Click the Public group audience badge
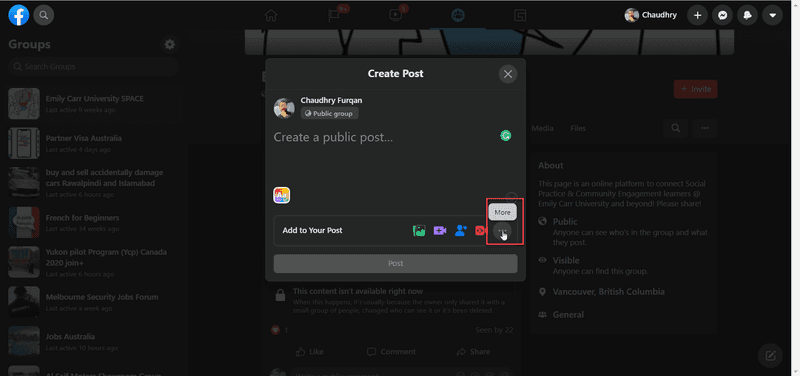Image resolution: width=800 pixels, height=376 pixels. click(x=330, y=114)
